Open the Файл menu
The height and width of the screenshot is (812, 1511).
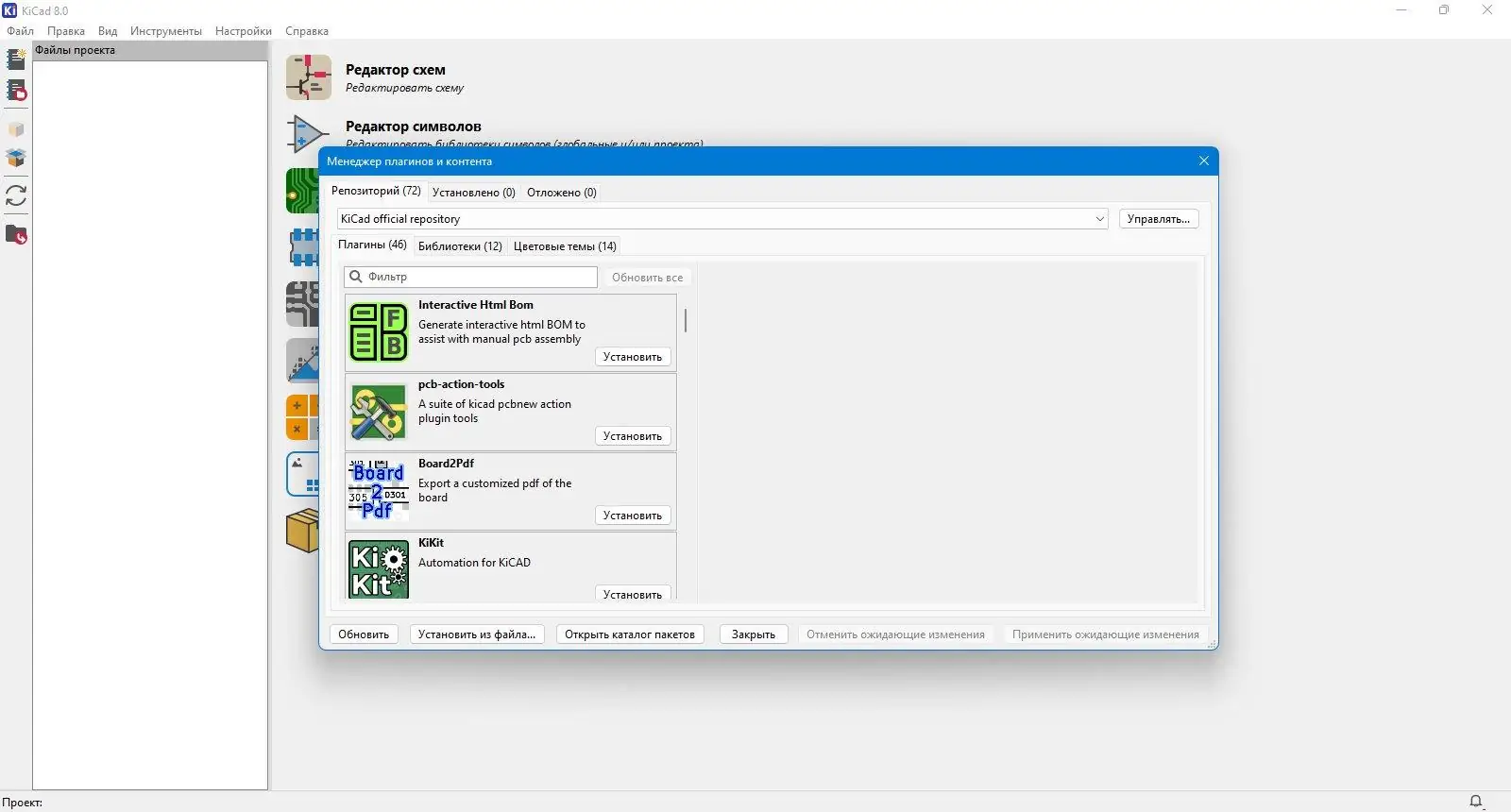pyautogui.click(x=21, y=31)
